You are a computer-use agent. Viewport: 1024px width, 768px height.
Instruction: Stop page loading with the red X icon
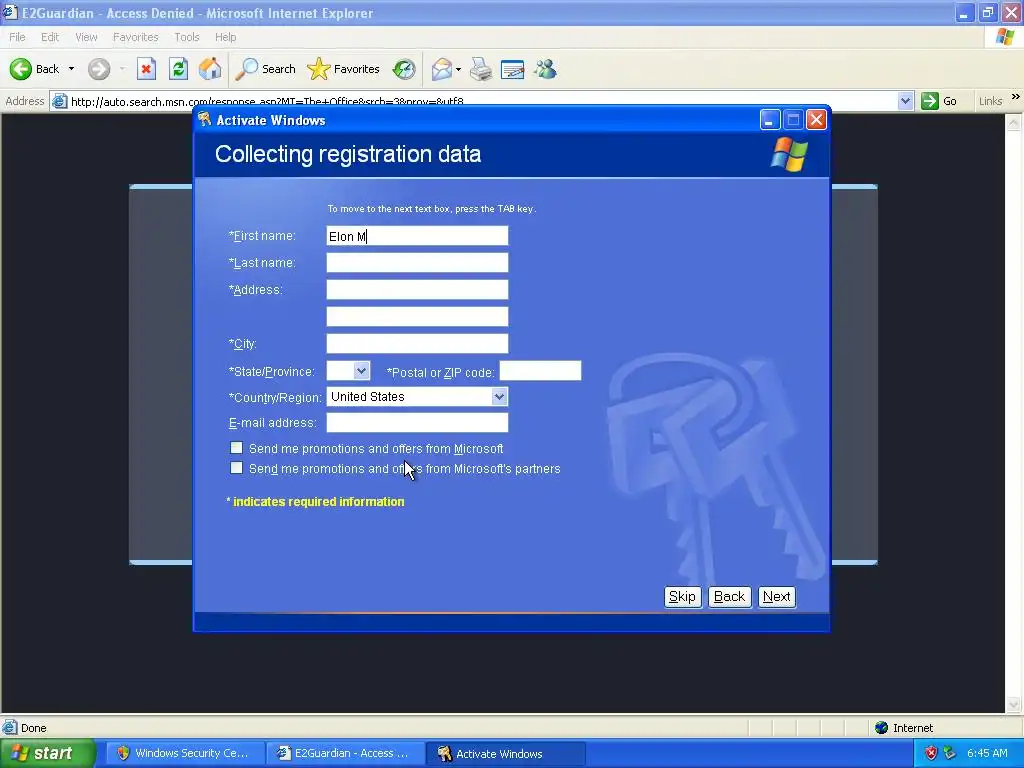(146, 69)
